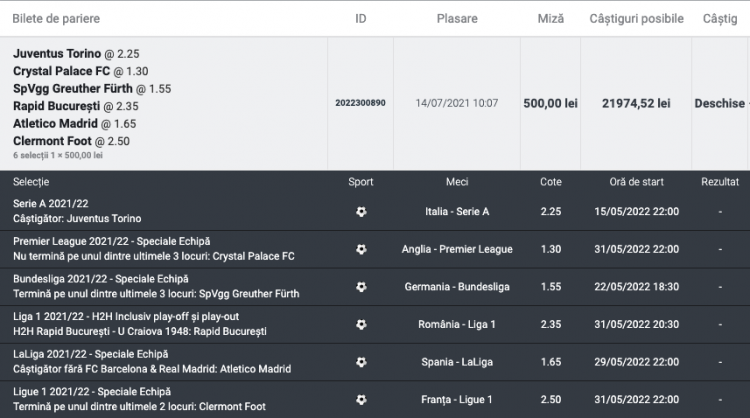The image size is (750, 418).
Task: Click the football icon in the Atletico Madrid row
Action: coord(361,362)
